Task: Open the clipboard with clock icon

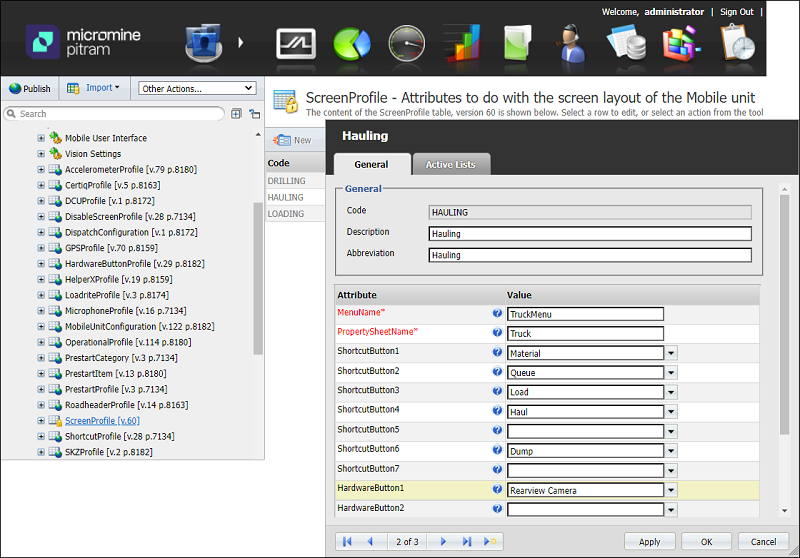Action: coord(737,43)
